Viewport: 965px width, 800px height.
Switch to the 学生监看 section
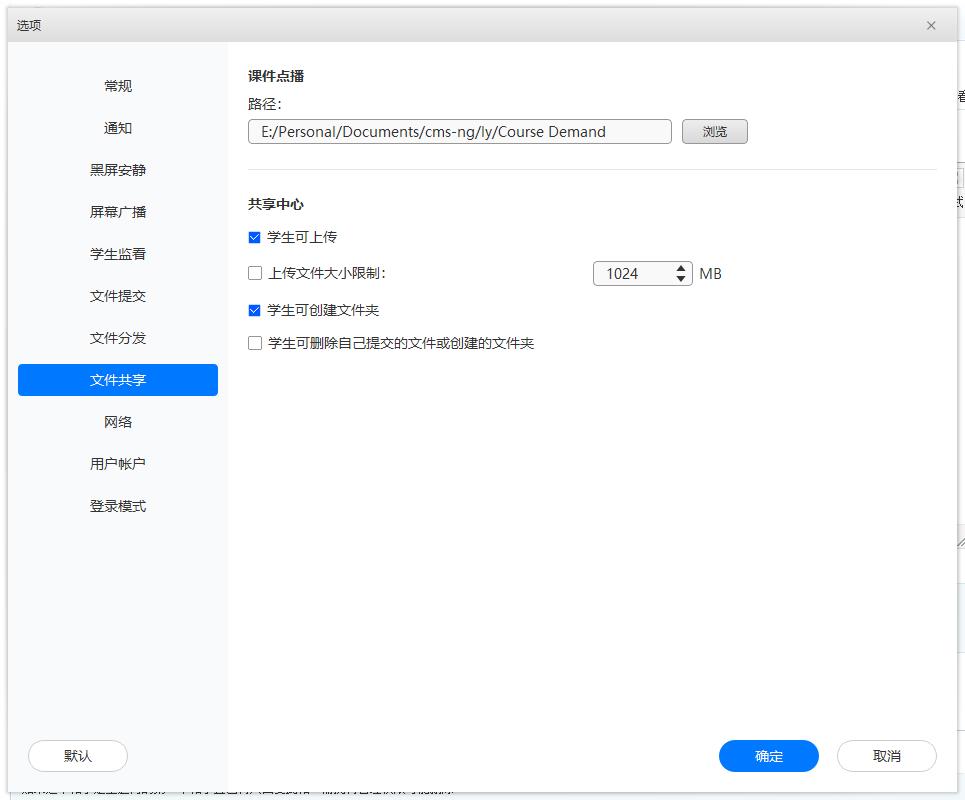tap(117, 253)
